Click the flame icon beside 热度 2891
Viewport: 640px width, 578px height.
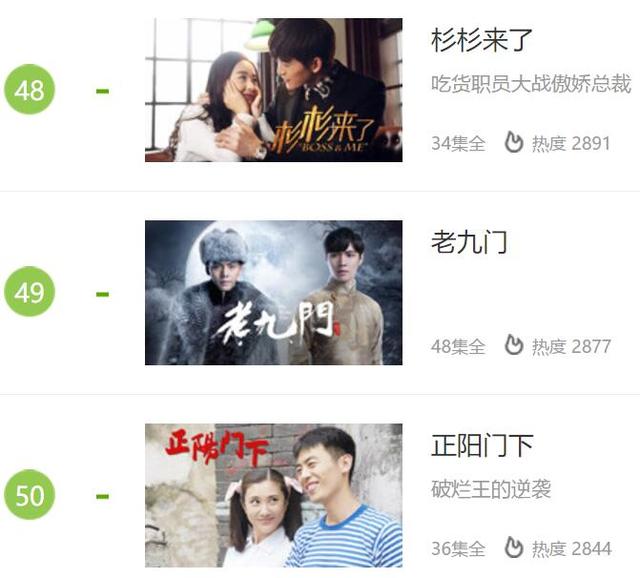[x=514, y=142]
